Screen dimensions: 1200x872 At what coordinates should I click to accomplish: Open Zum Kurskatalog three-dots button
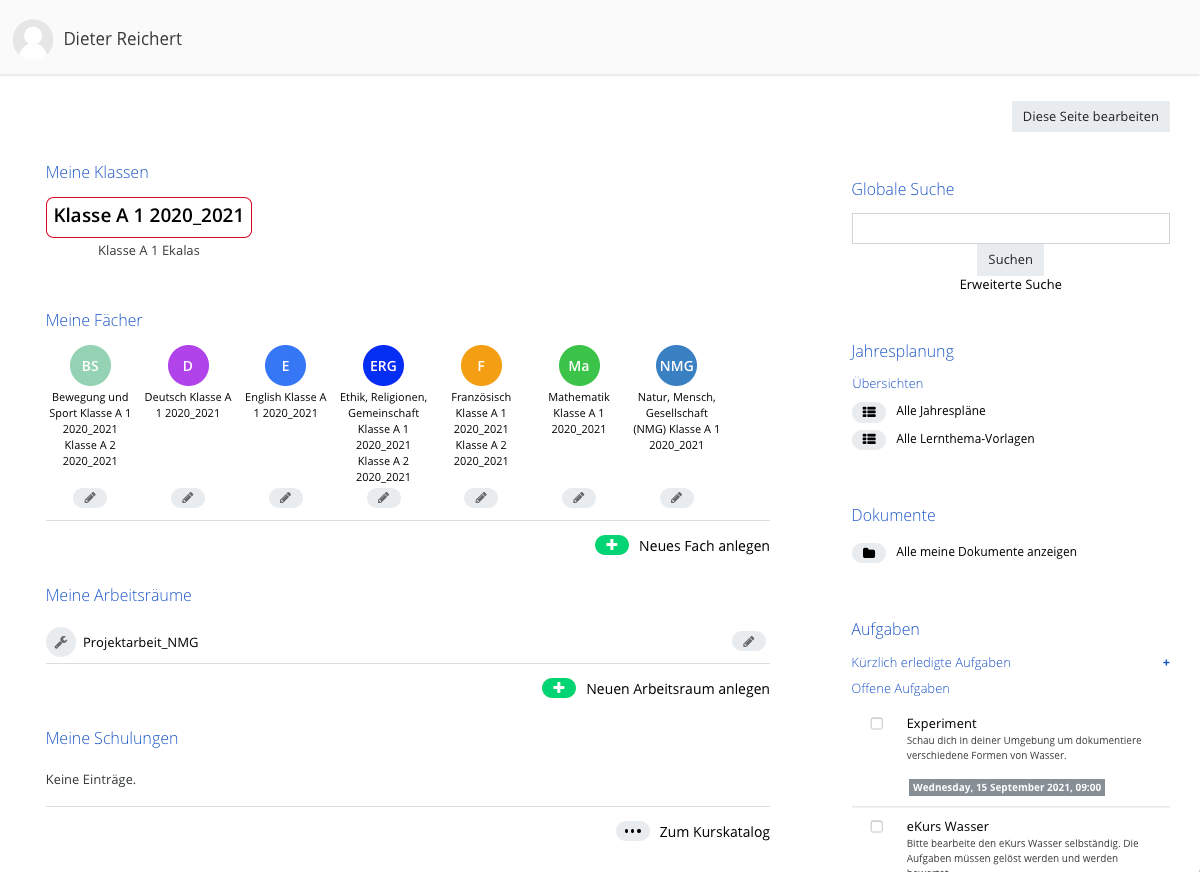[x=632, y=831]
